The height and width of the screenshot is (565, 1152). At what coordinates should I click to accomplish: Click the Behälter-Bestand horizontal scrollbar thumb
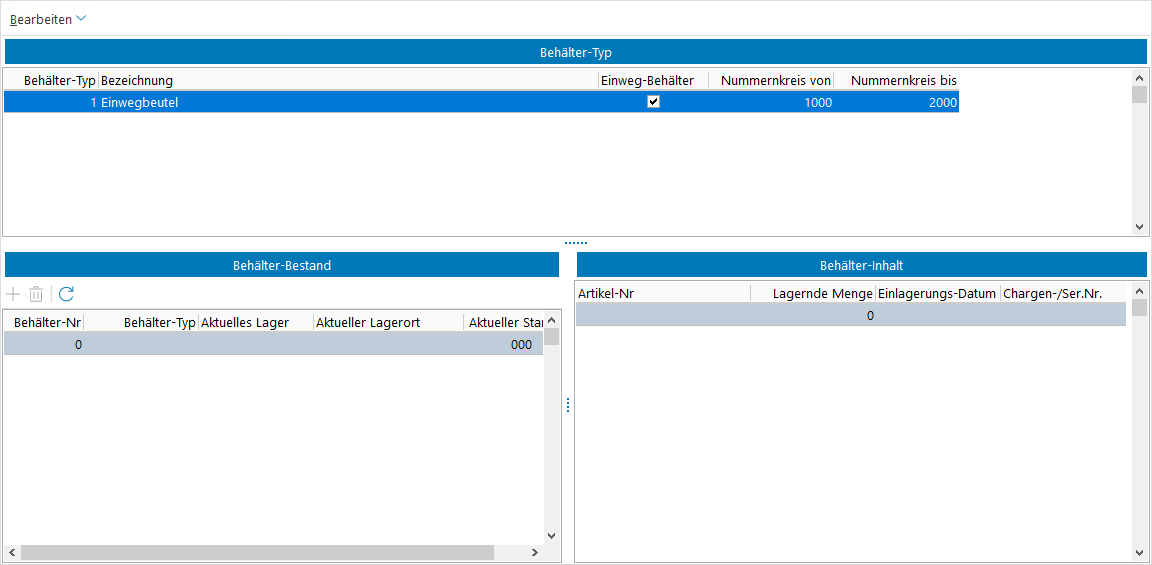pyautogui.click(x=257, y=552)
